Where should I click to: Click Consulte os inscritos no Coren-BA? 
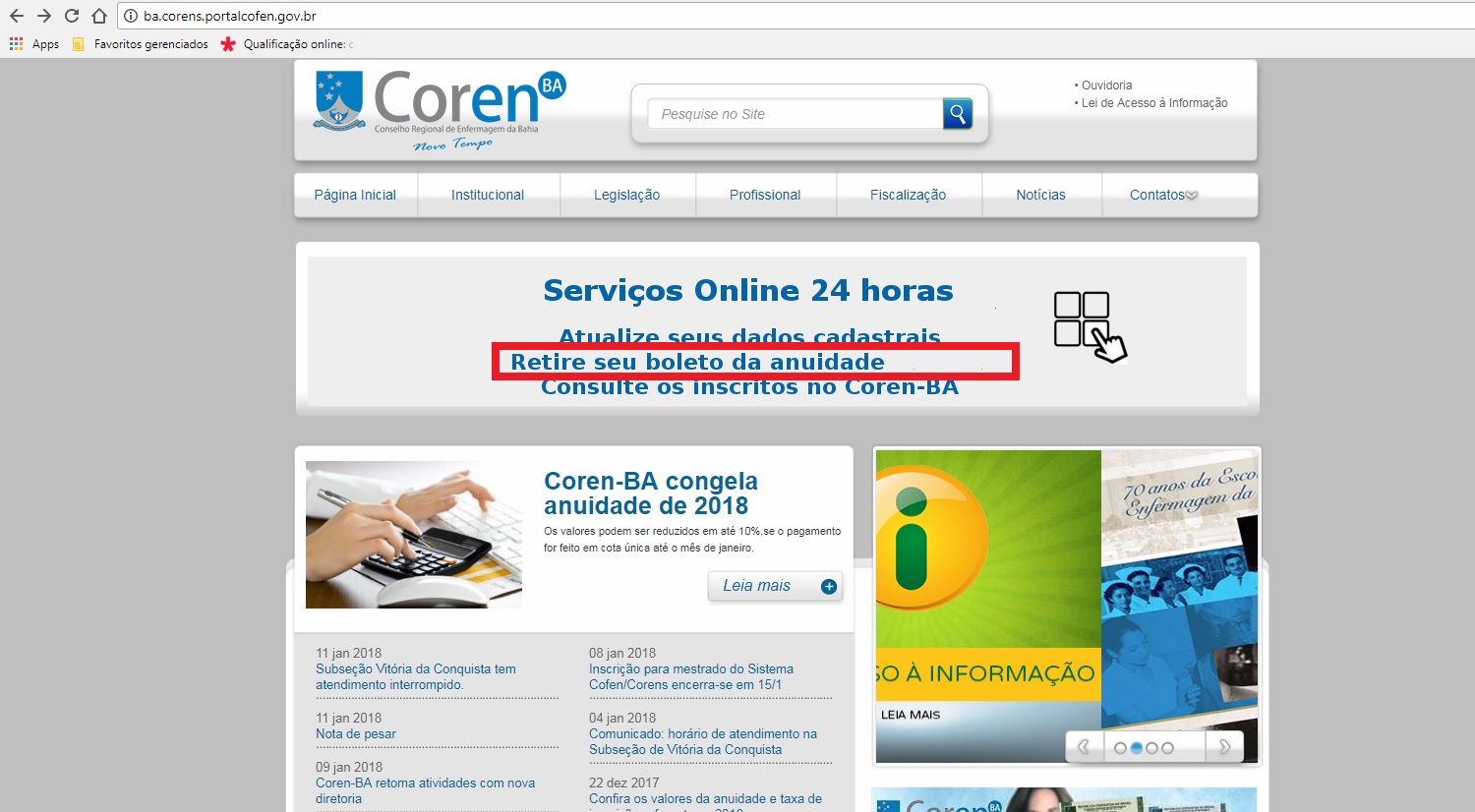click(x=749, y=387)
